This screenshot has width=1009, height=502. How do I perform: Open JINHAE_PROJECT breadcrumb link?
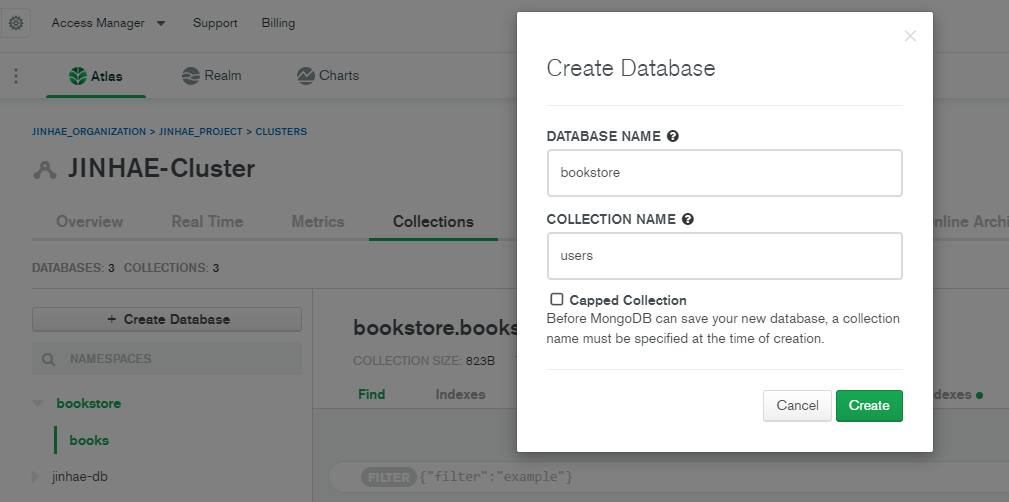coord(201,131)
